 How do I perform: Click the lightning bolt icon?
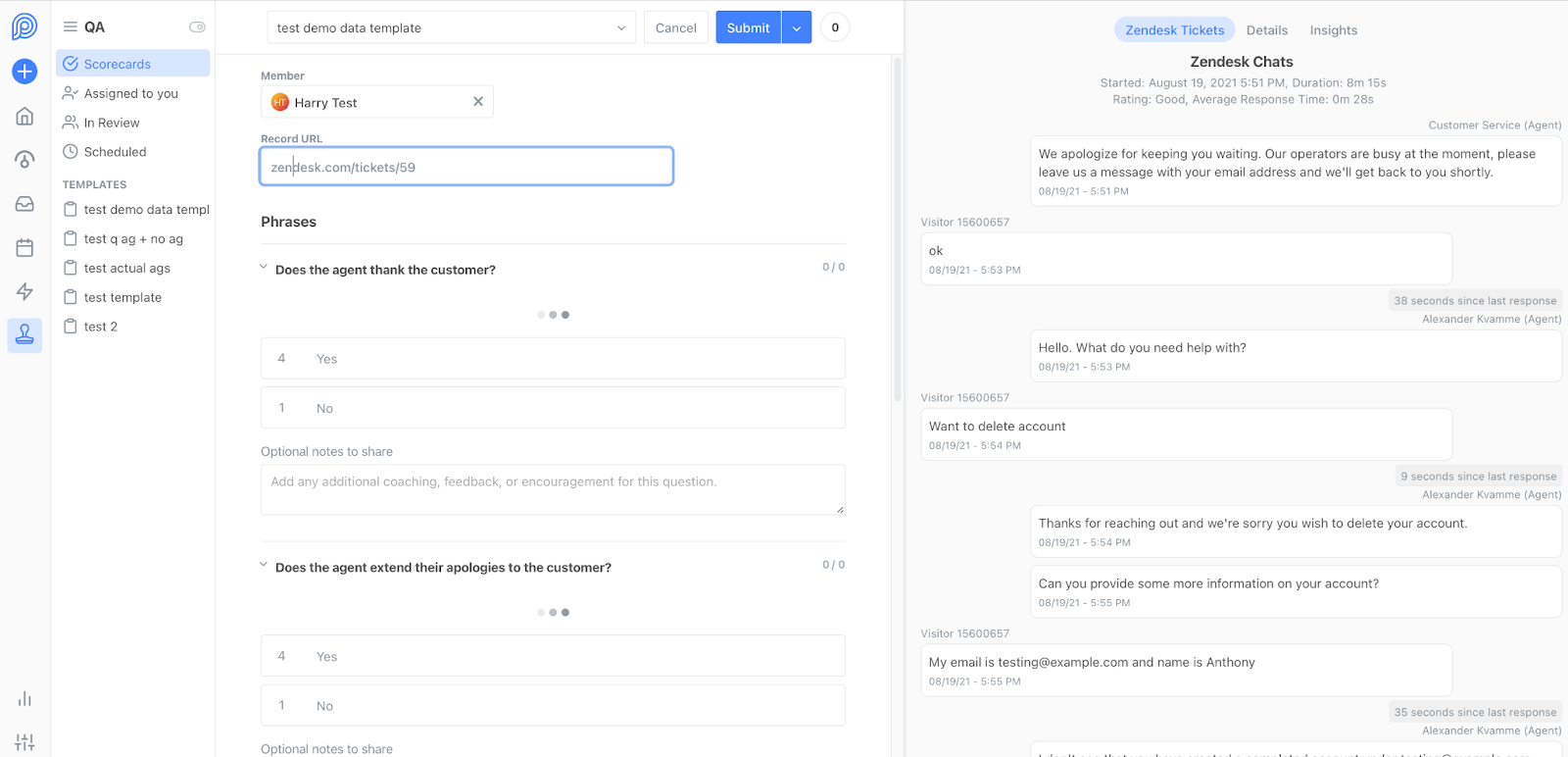point(24,291)
